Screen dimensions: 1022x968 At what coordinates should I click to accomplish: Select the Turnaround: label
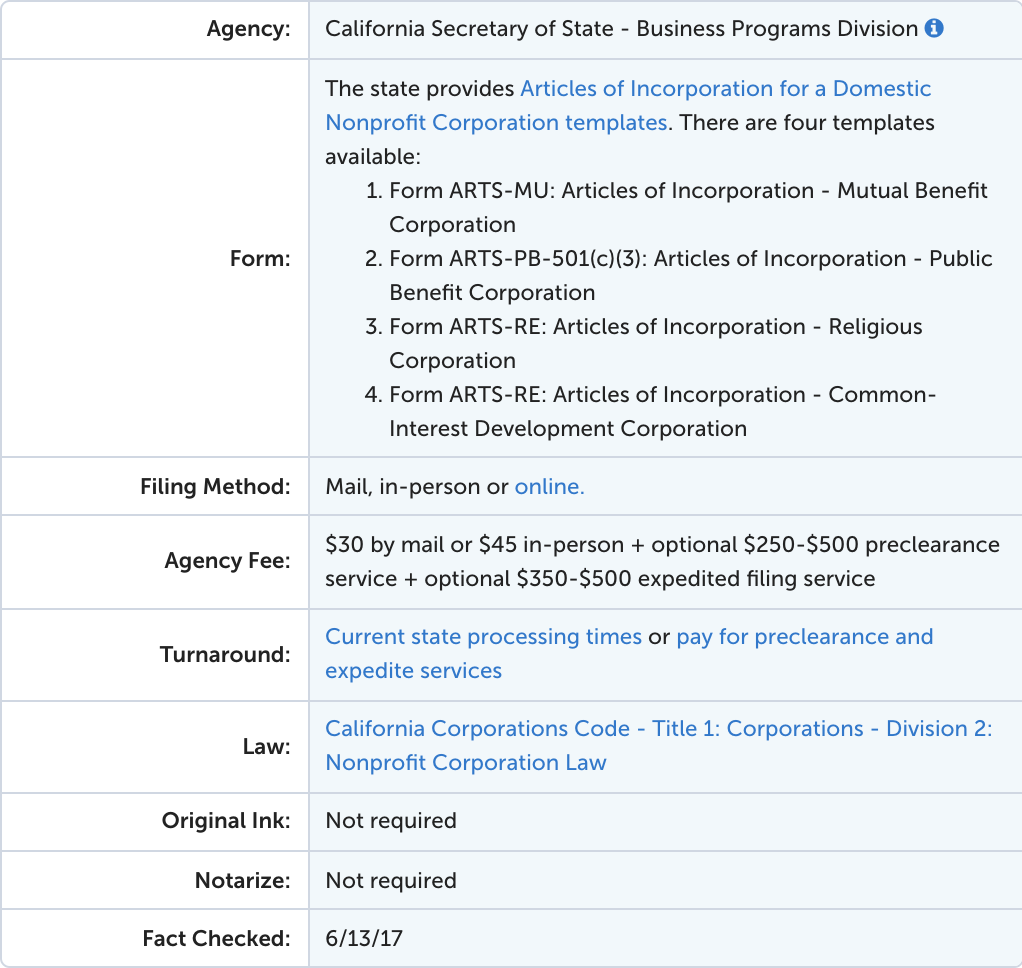pyautogui.click(x=225, y=654)
